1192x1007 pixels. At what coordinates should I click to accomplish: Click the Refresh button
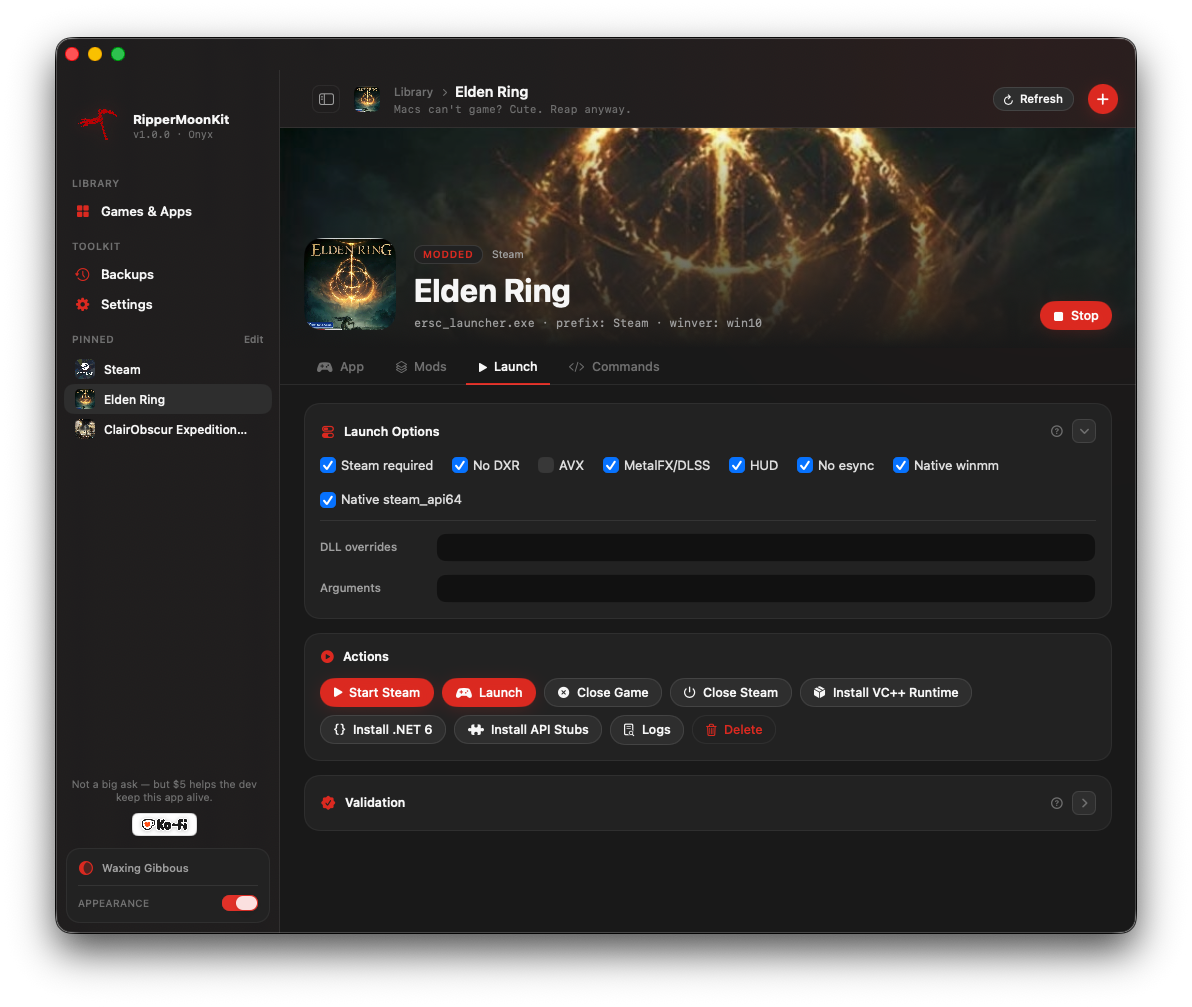pos(1033,100)
